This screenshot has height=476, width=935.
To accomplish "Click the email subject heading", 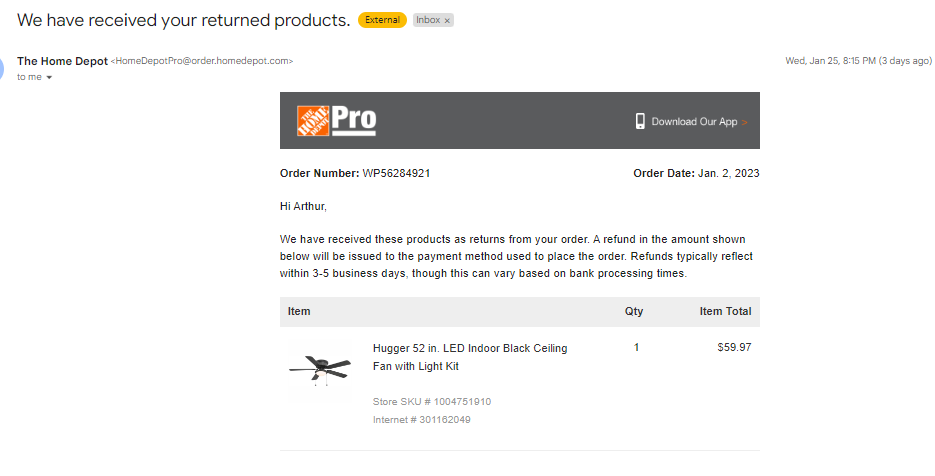I will 184,20.
